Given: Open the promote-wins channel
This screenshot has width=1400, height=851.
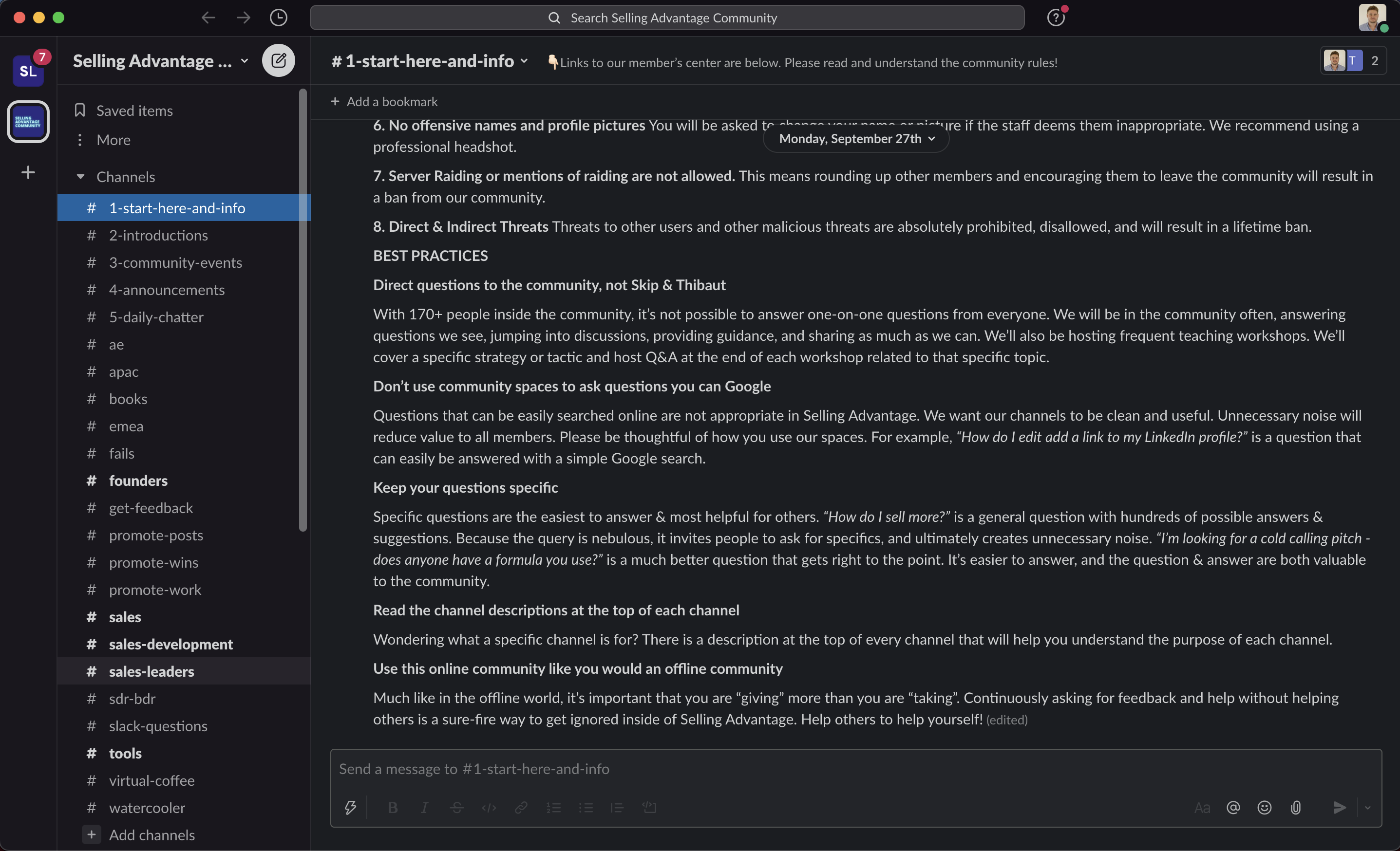Looking at the screenshot, I should 184,562.
